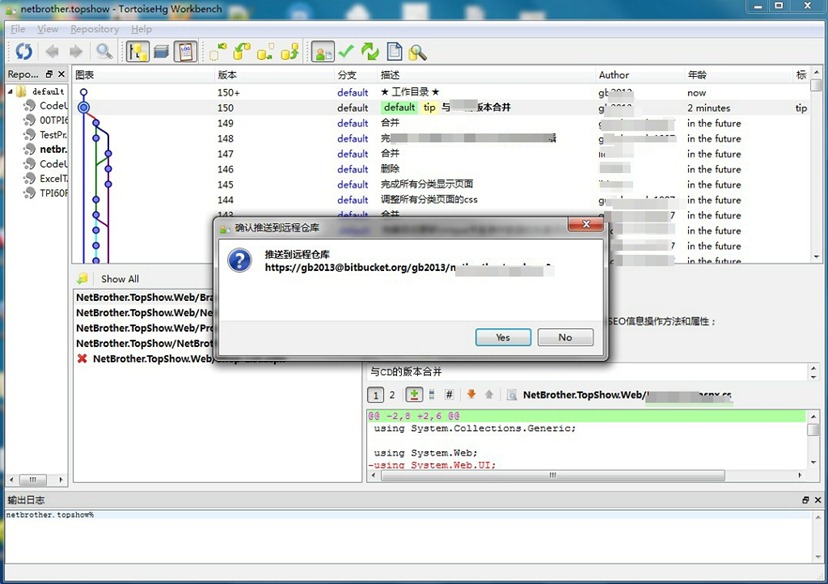This screenshot has height=584, width=828.
Task: Go back with the left arrow
Action: pos(52,52)
